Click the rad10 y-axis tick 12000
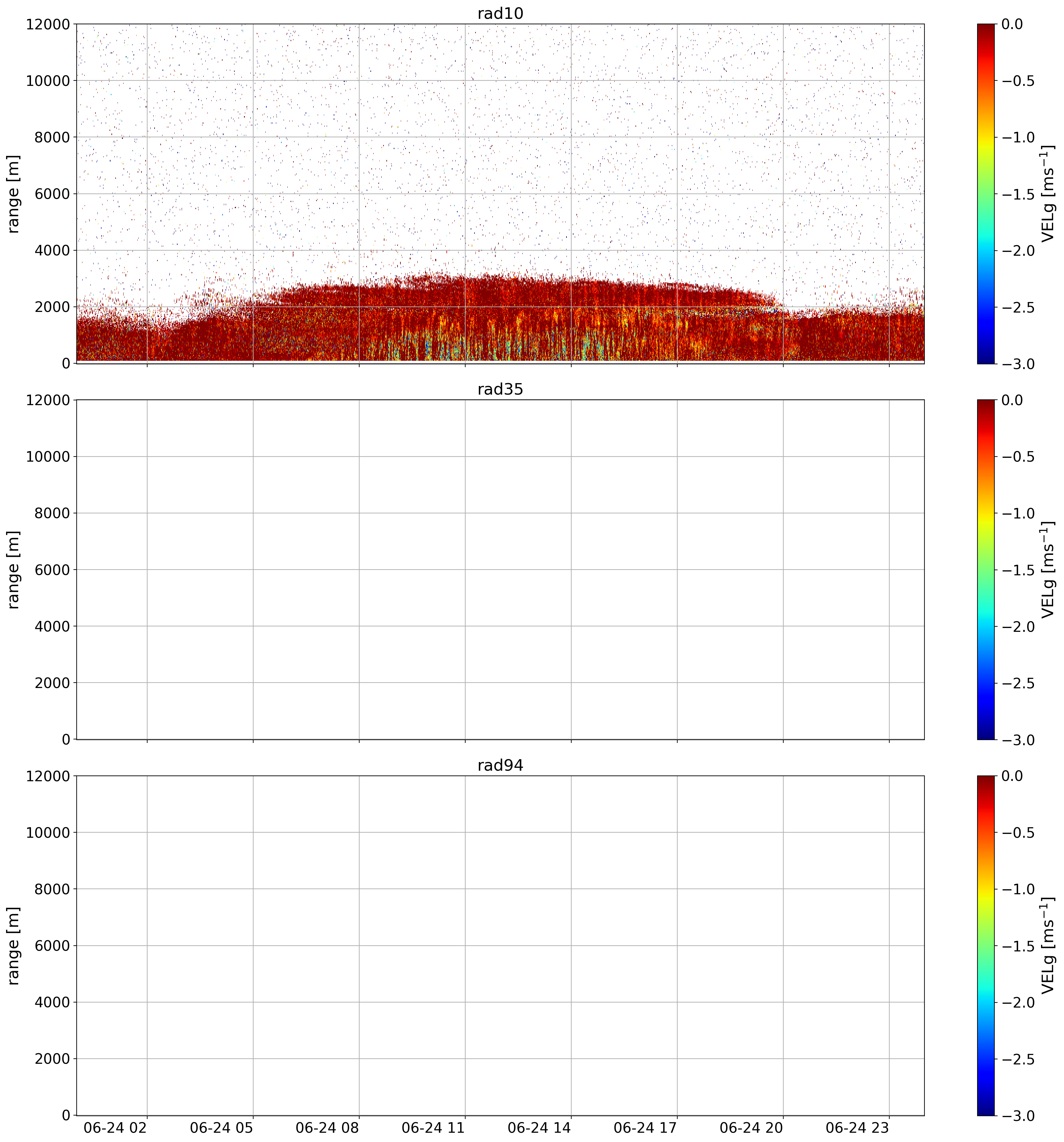 tap(48, 24)
